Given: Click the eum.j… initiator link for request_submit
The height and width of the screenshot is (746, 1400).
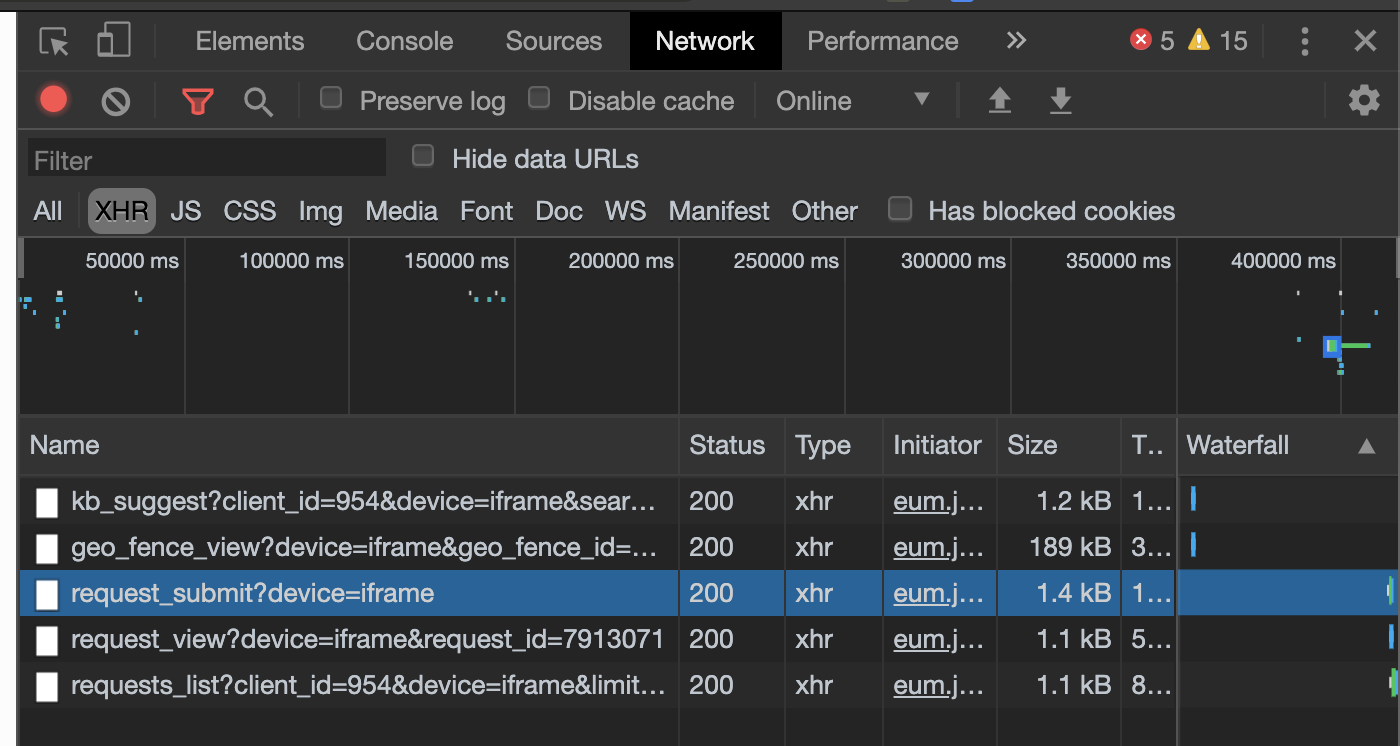Looking at the screenshot, I should click(x=937, y=593).
